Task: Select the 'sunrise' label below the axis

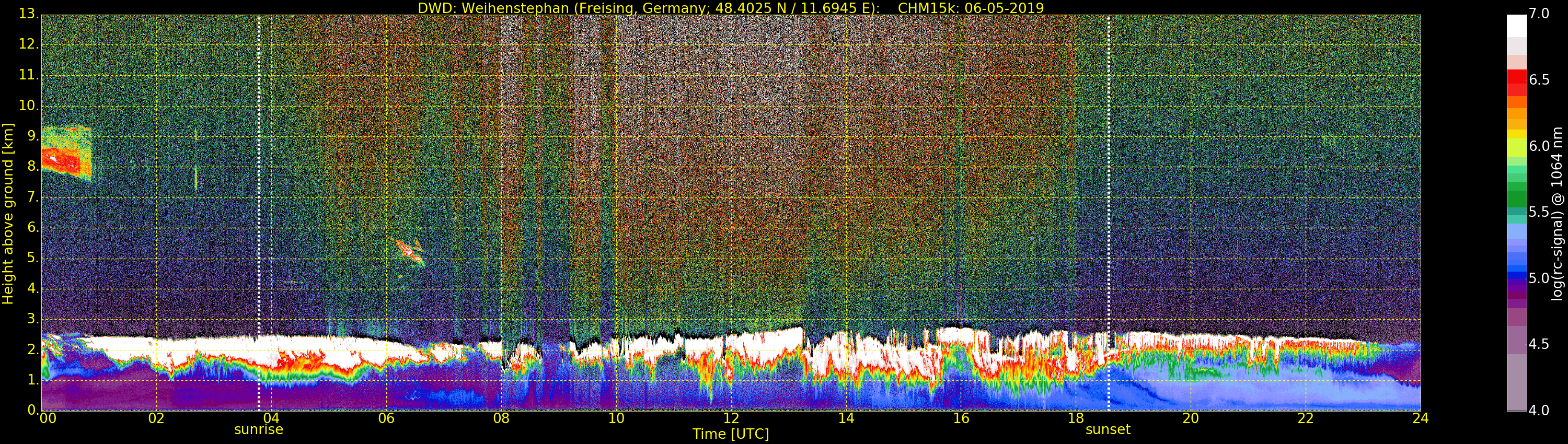Action: coord(259,429)
